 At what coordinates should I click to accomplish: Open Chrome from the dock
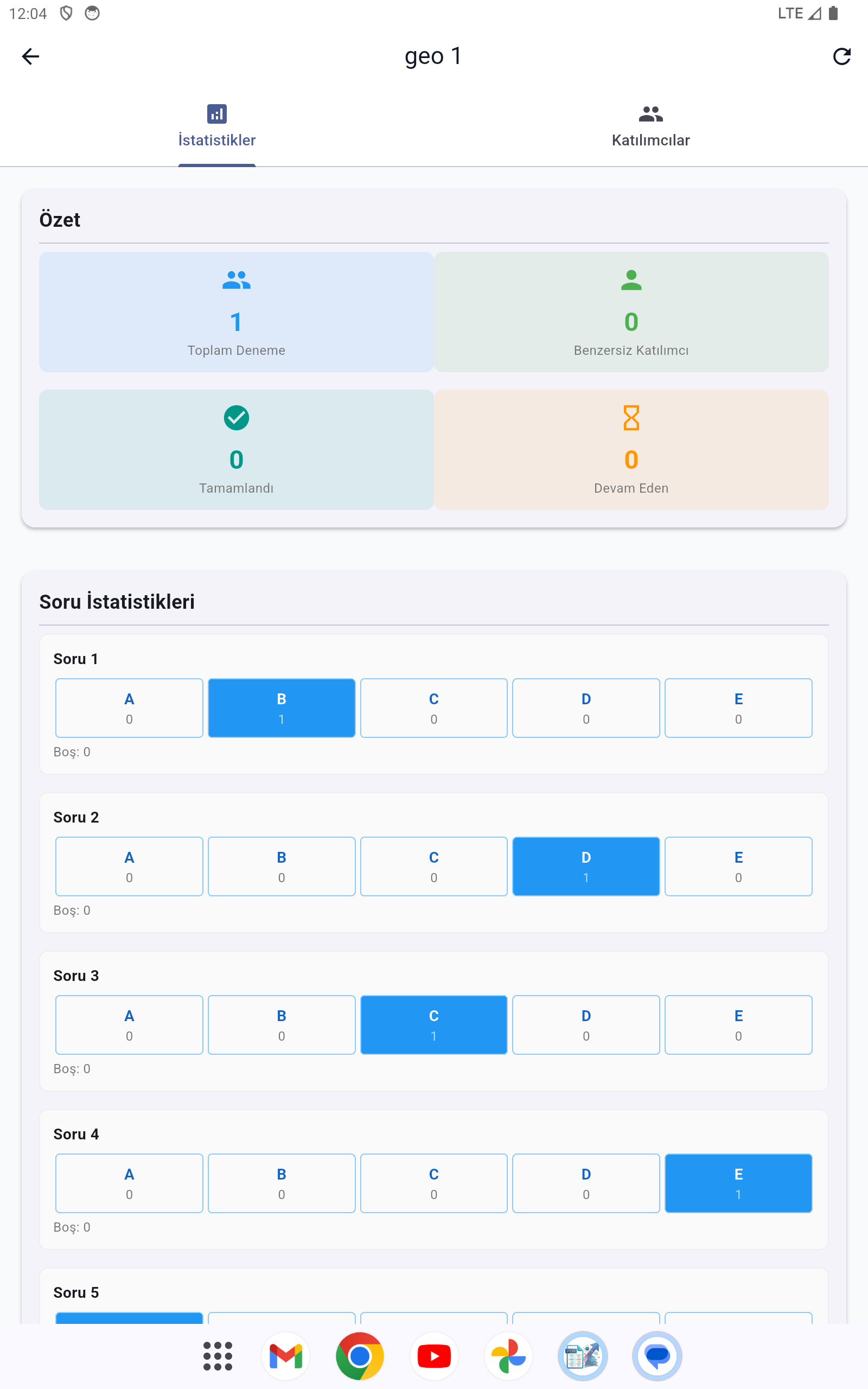pos(360,1356)
